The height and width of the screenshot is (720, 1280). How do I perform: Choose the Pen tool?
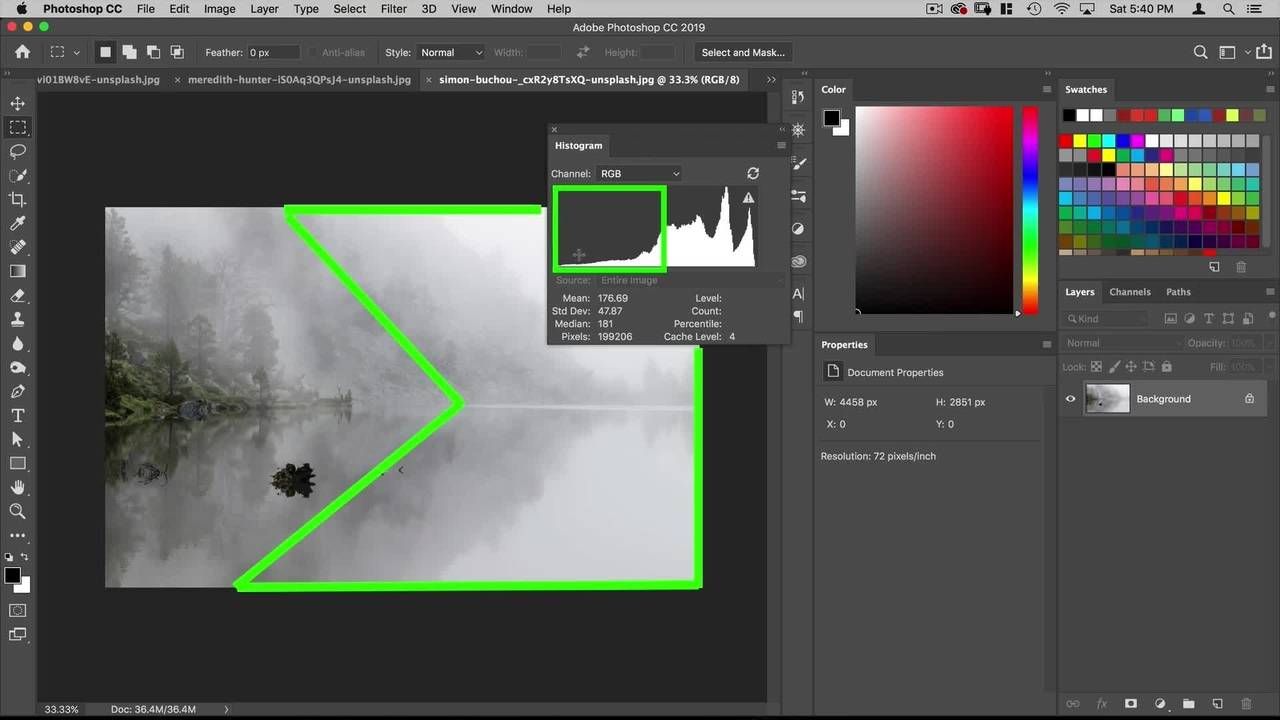18,391
